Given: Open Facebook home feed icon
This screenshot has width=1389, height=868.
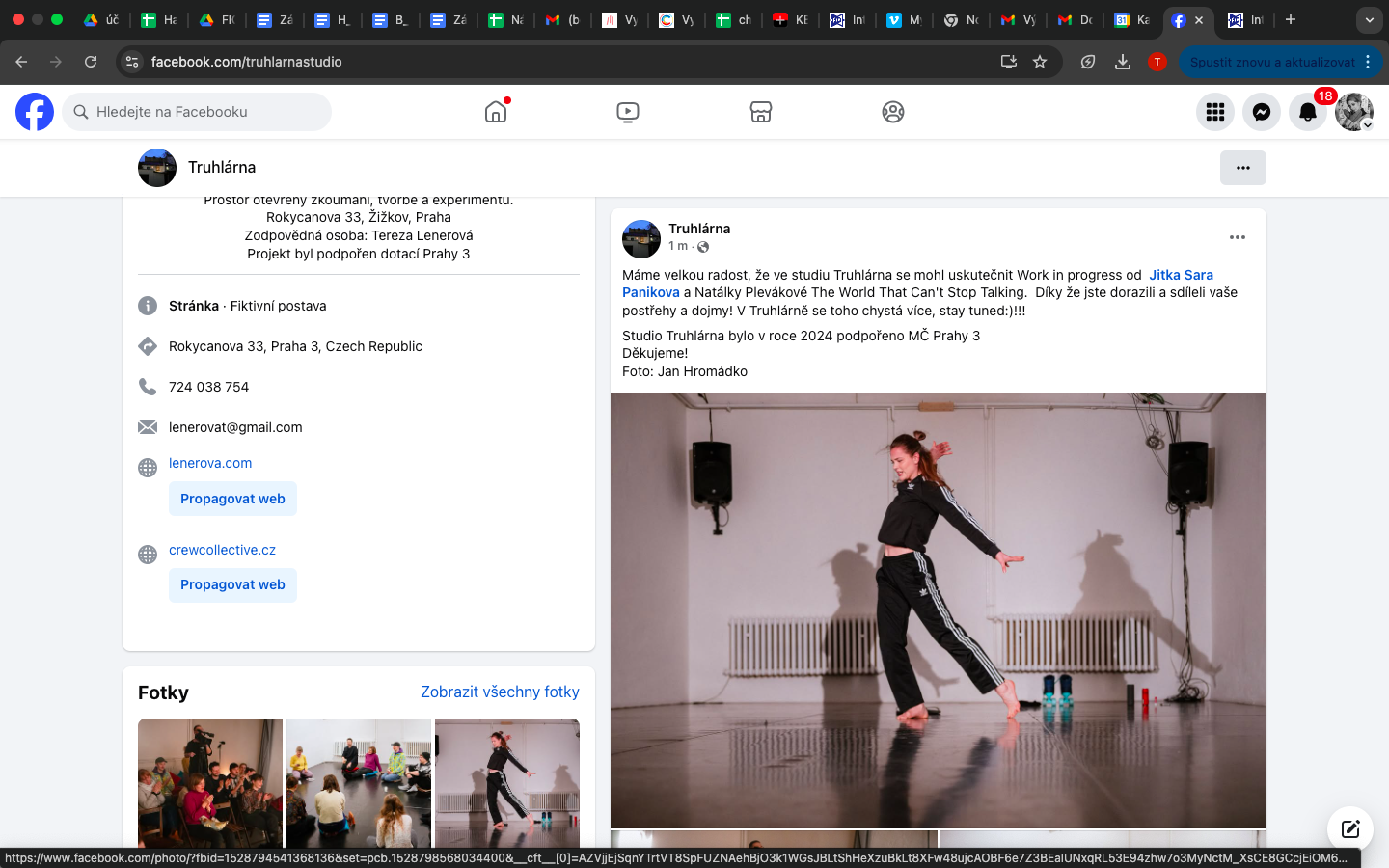Looking at the screenshot, I should click(x=496, y=112).
